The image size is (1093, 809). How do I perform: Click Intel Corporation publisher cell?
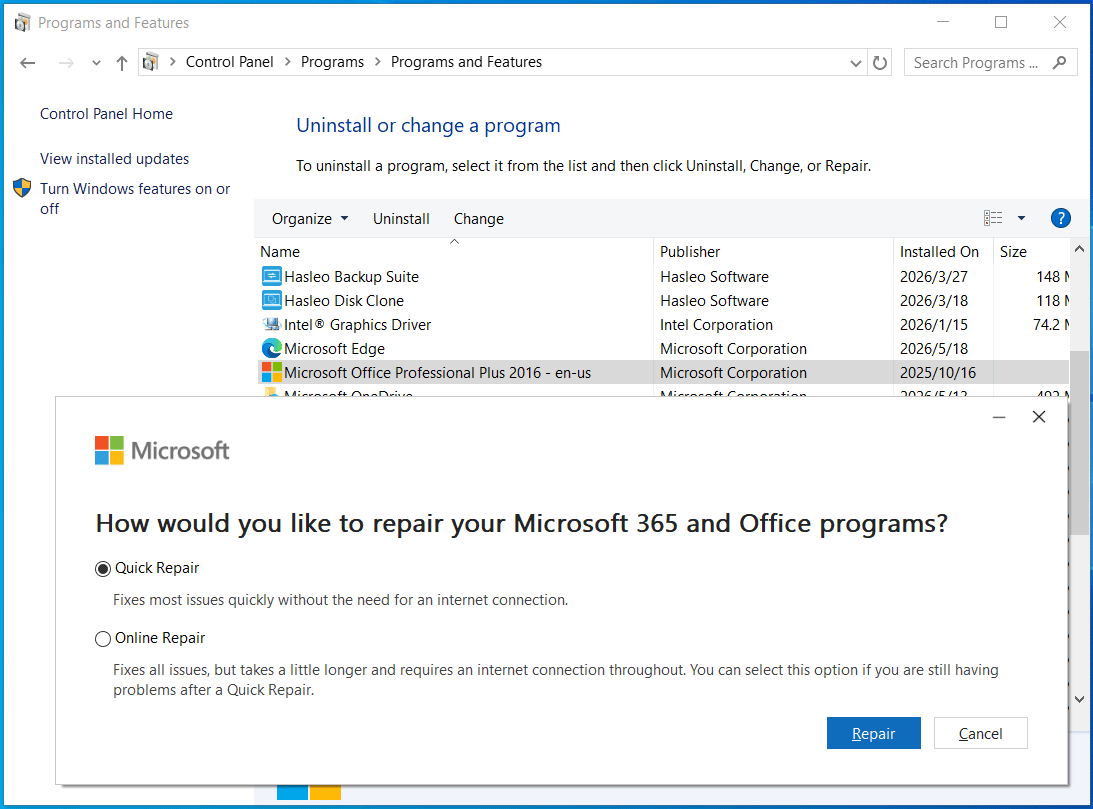[716, 325]
